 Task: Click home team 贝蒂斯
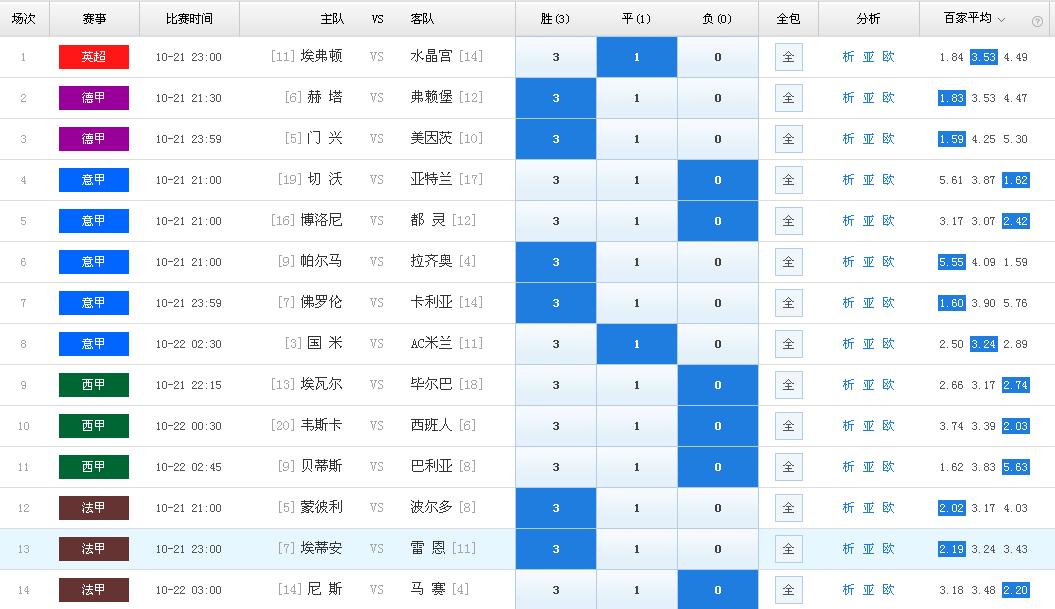(x=321, y=466)
